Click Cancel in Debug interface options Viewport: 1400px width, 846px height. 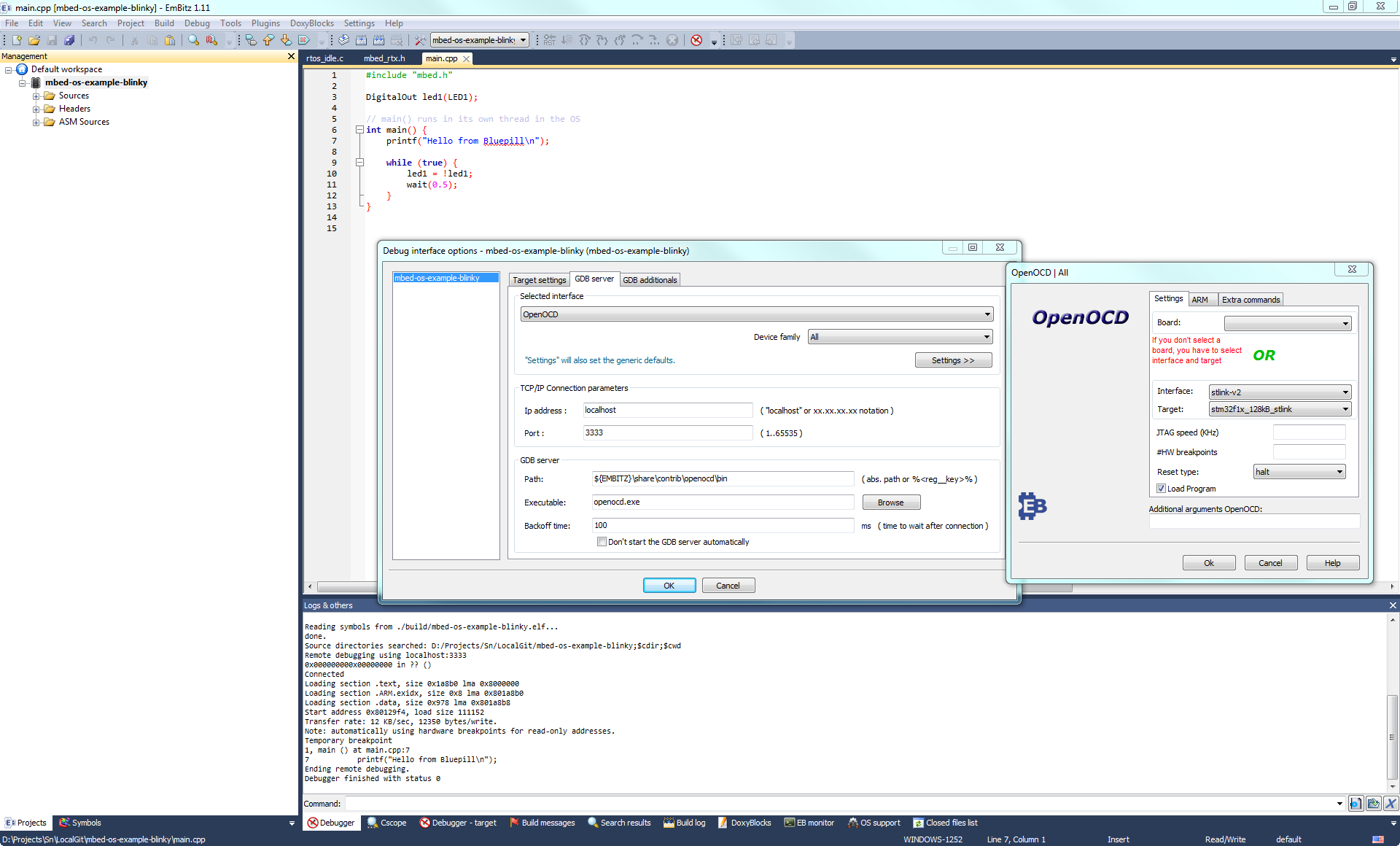(728, 586)
